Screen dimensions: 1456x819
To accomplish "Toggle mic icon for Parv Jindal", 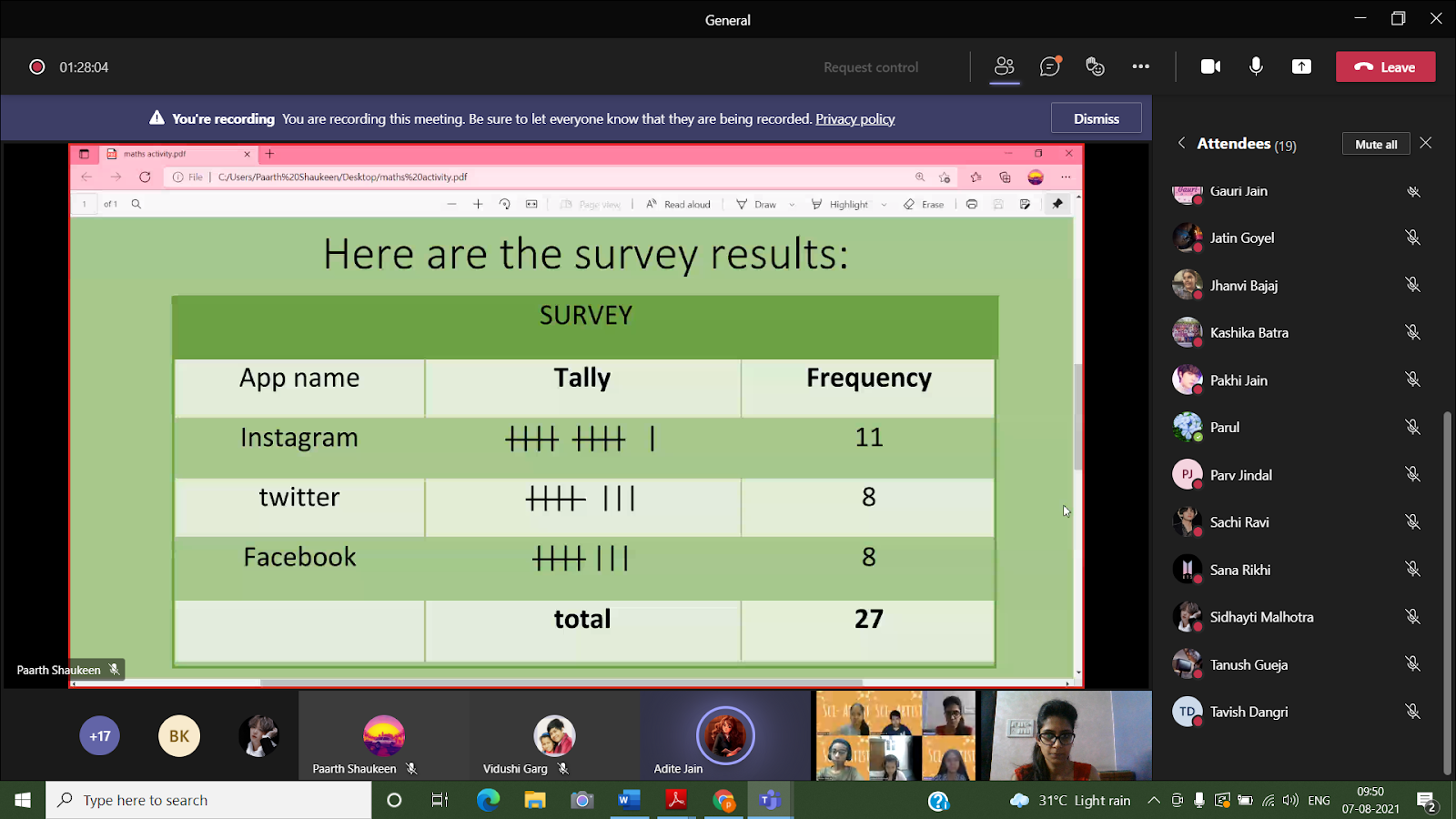I will [1412, 474].
